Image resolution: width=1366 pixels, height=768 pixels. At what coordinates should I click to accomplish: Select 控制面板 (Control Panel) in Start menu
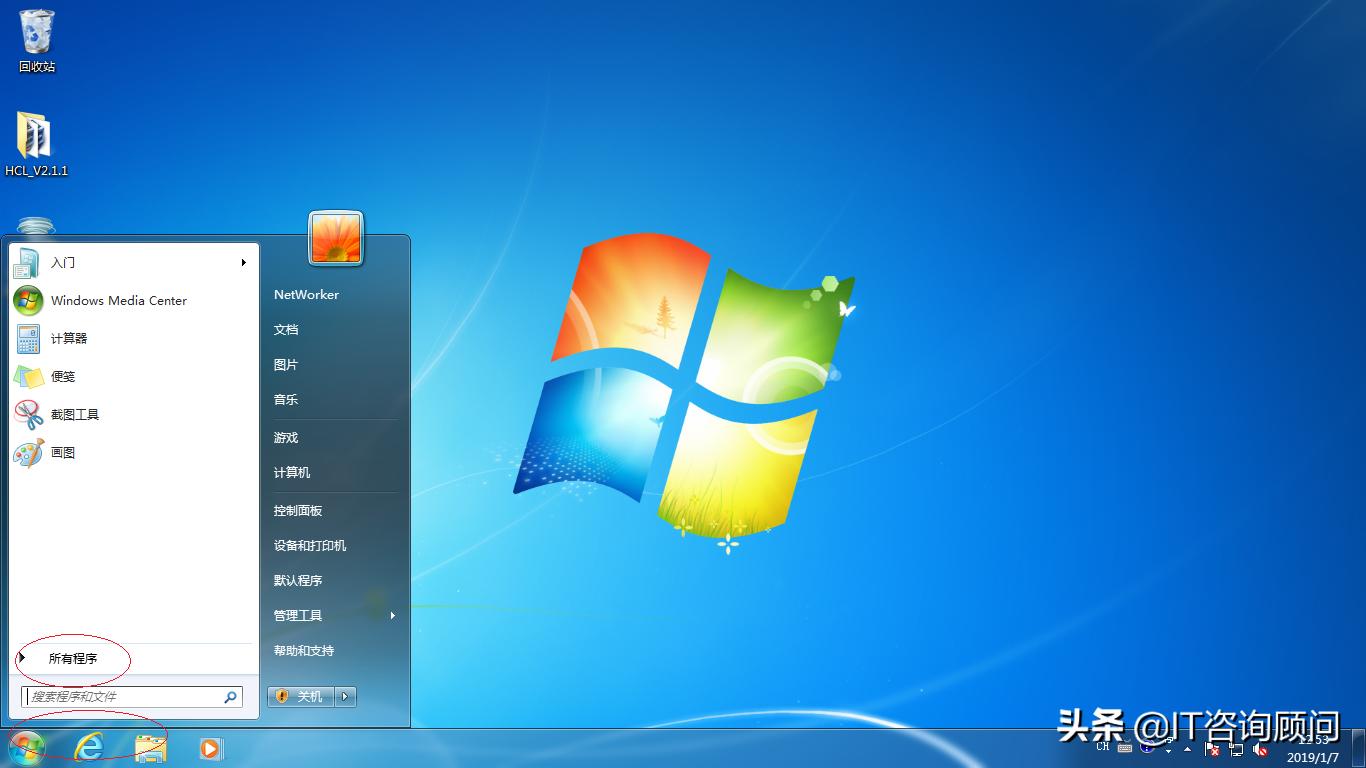(x=297, y=510)
